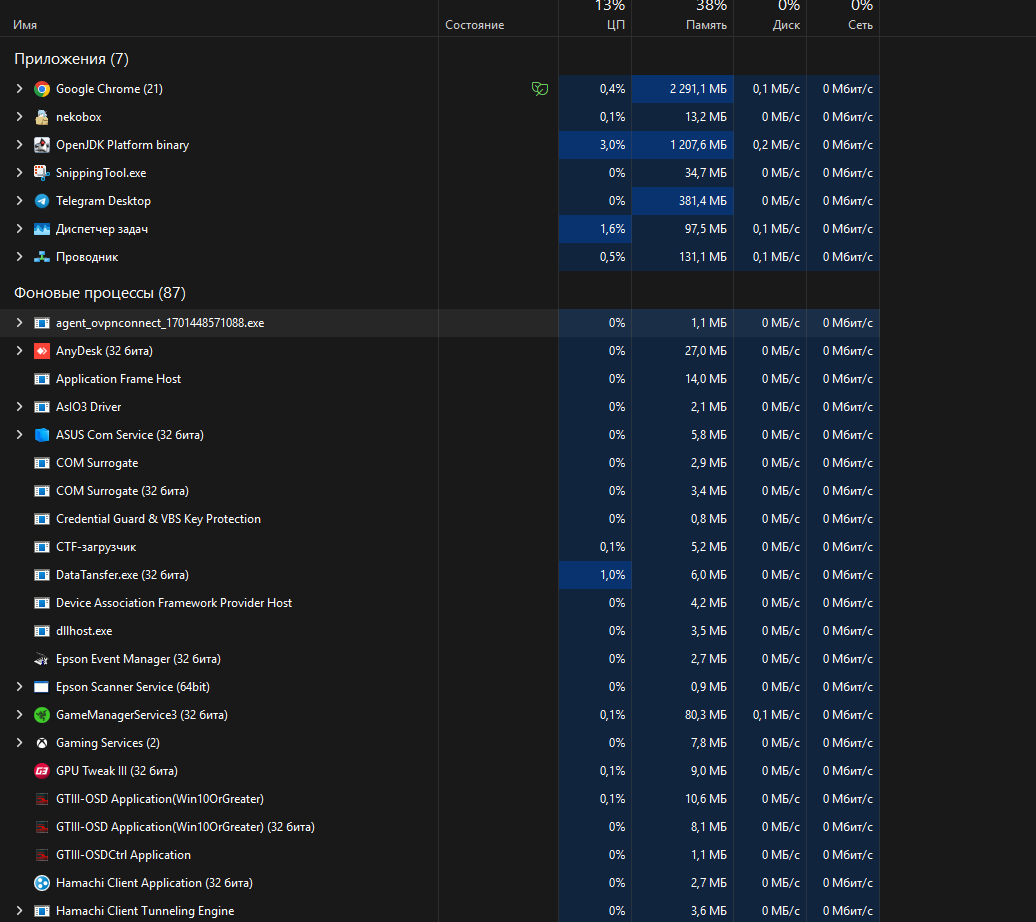The height and width of the screenshot is (922, 1036).
Task: Click Telegram memory value 381,4 МБ
Action: 702,201
